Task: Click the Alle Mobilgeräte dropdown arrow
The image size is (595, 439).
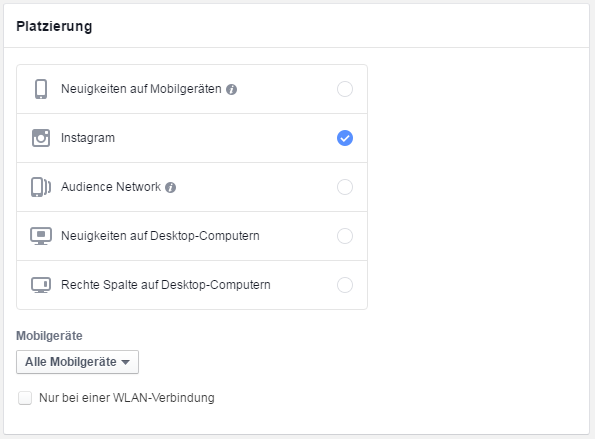Action: click(126, 362)
